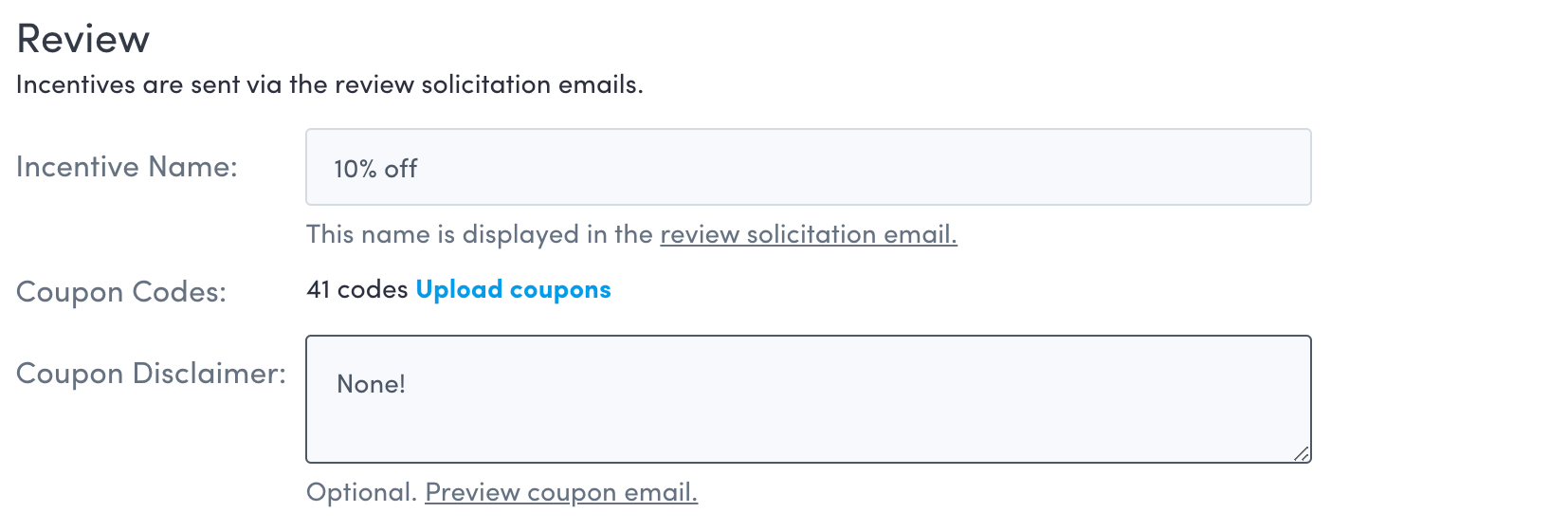Click the "Review" section heading
The height and width of the screenshot is (531, 1568).
[83, 40]
